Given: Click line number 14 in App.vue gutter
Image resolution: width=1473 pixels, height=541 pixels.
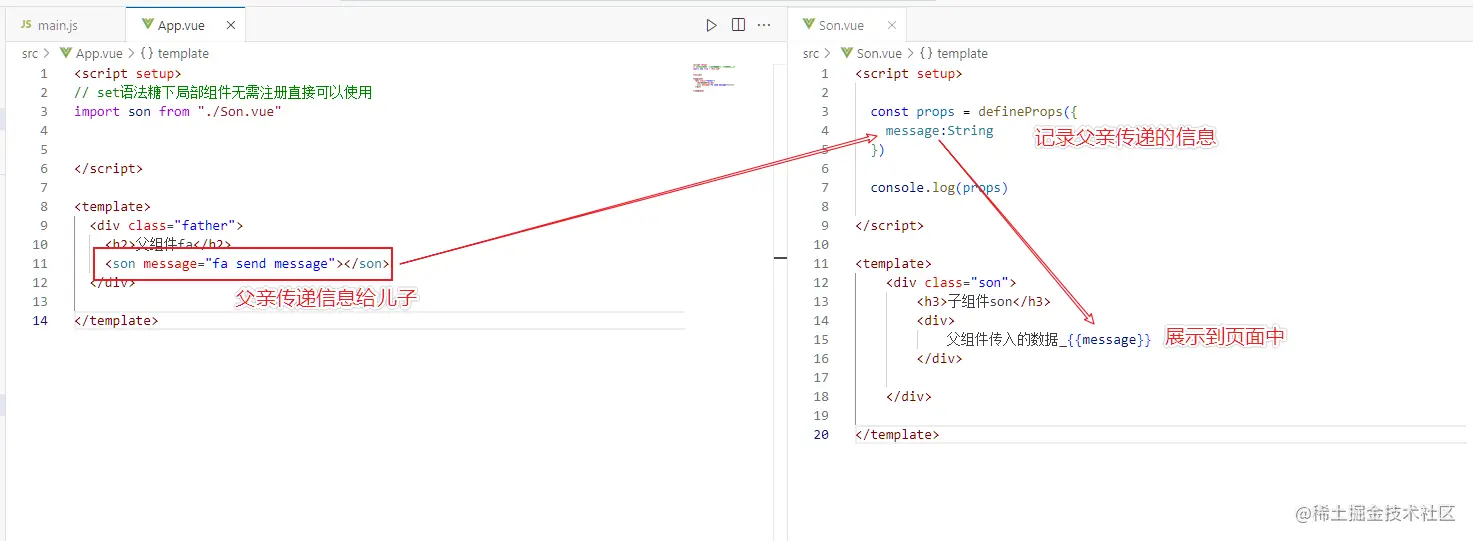Looking at the screenshot, I should [40, 320].
